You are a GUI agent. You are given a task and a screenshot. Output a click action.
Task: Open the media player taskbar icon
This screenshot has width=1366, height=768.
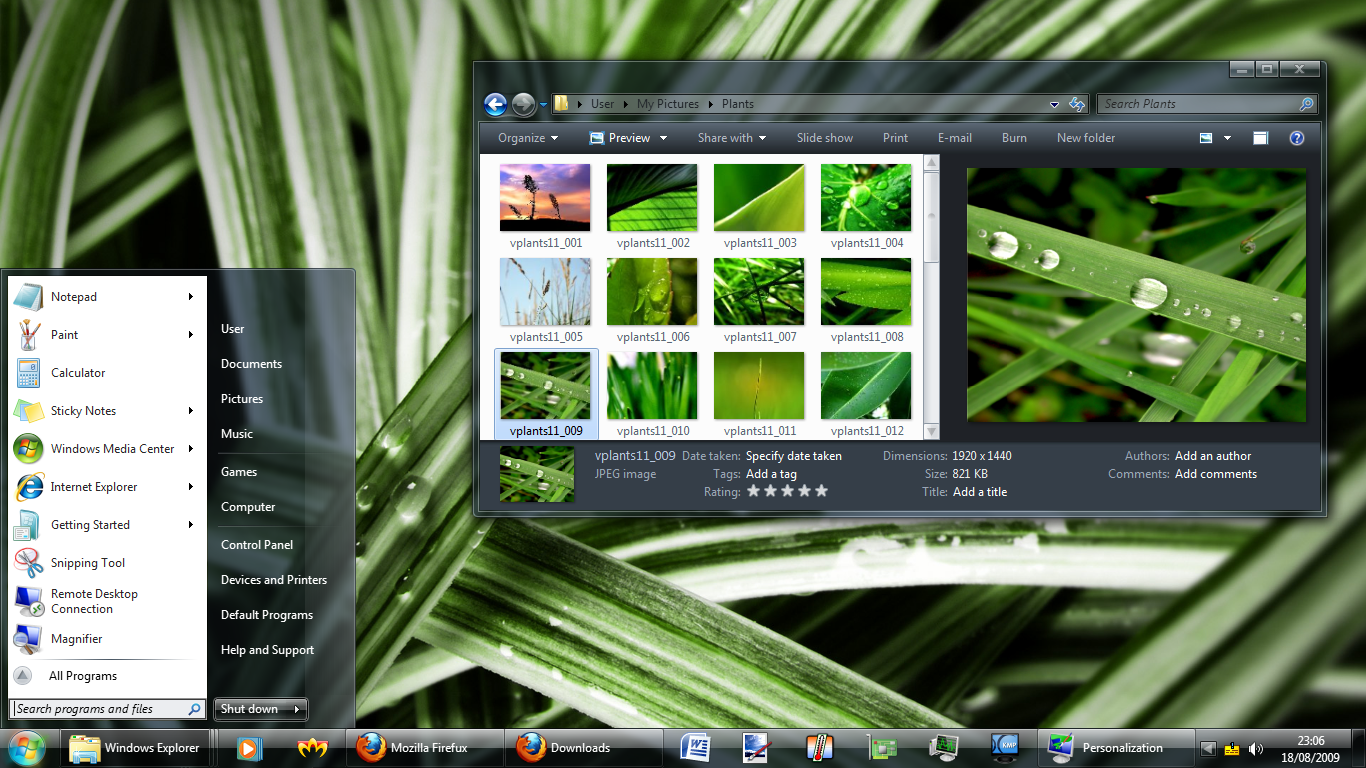(x=250, y=748)
